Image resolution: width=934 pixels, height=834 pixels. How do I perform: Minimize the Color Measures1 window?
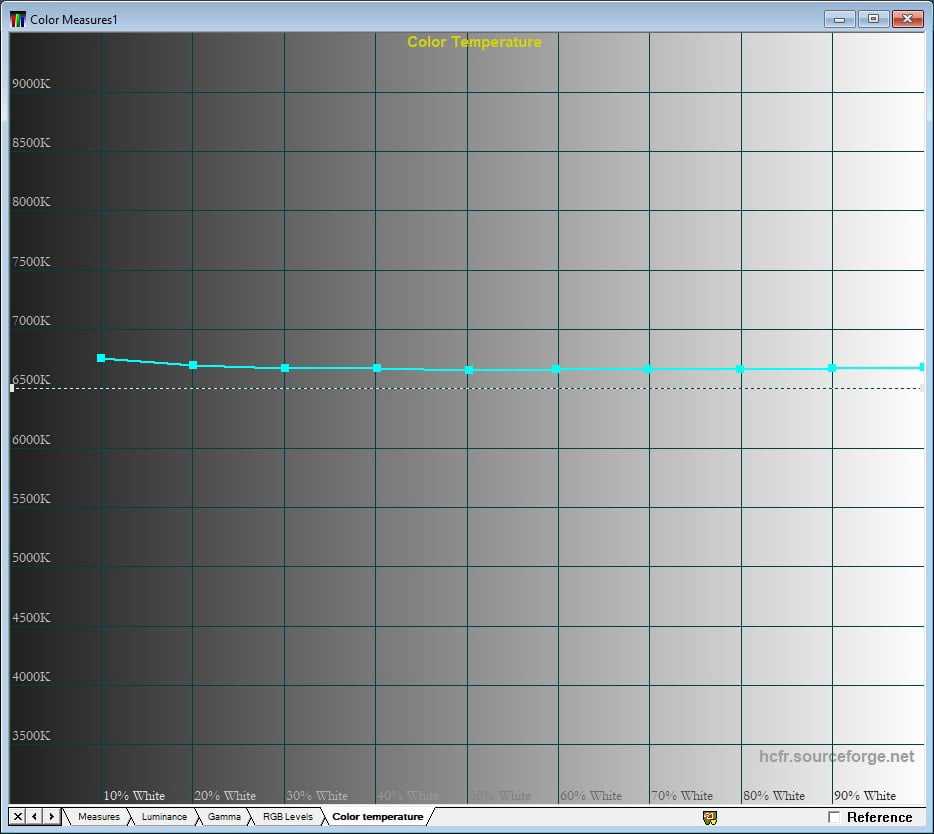[840, 19]
